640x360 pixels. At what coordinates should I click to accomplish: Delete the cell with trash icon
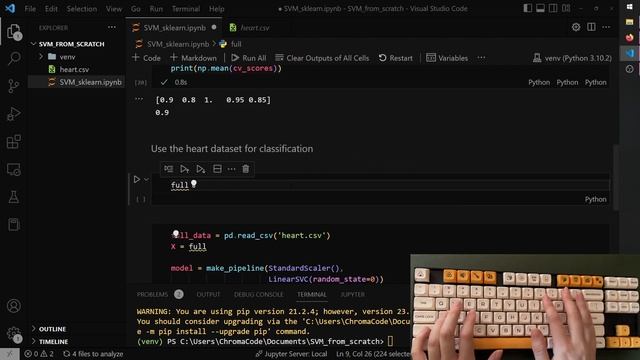246,169
